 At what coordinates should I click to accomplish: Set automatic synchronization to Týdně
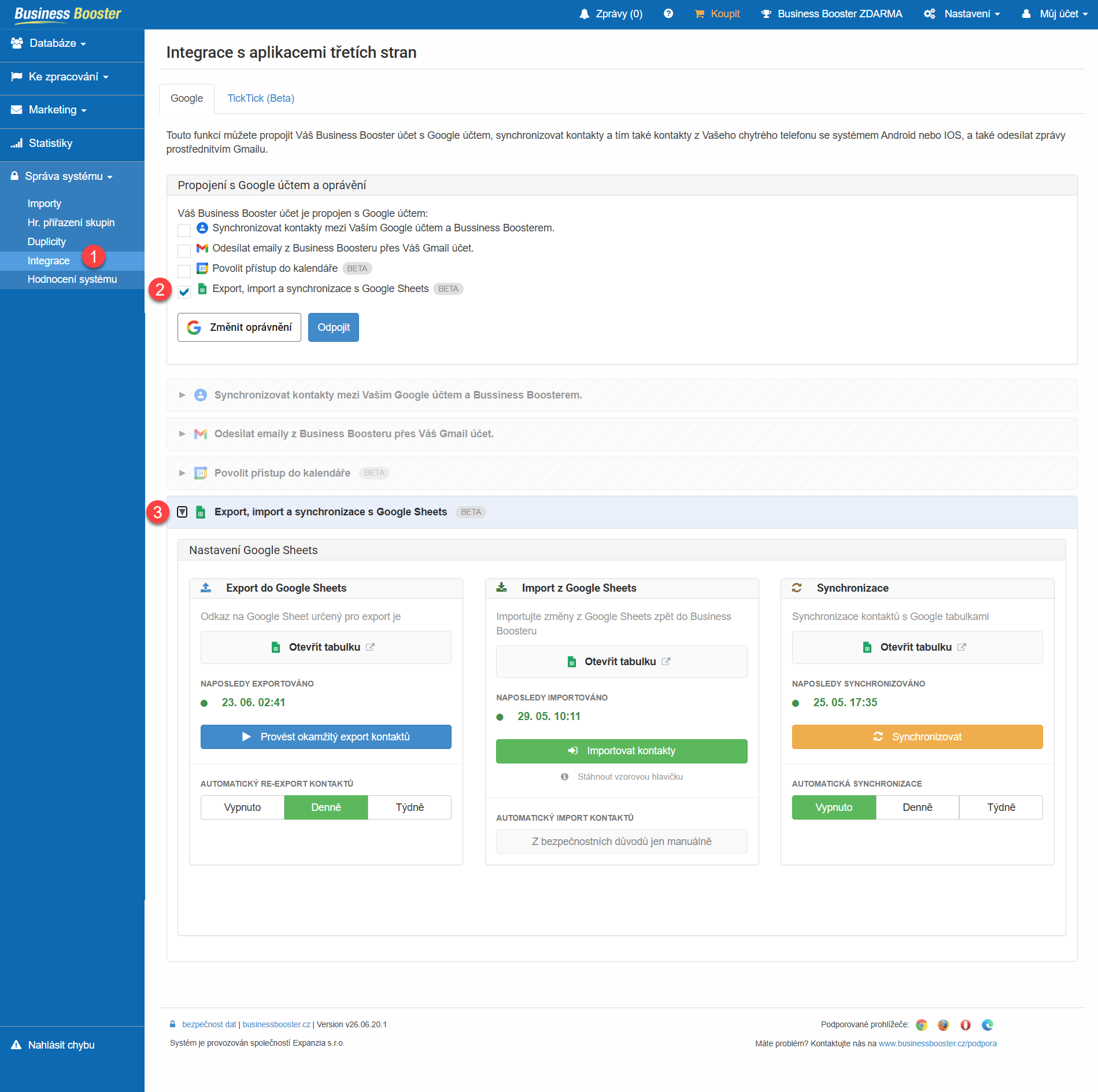click(1001, 807)
